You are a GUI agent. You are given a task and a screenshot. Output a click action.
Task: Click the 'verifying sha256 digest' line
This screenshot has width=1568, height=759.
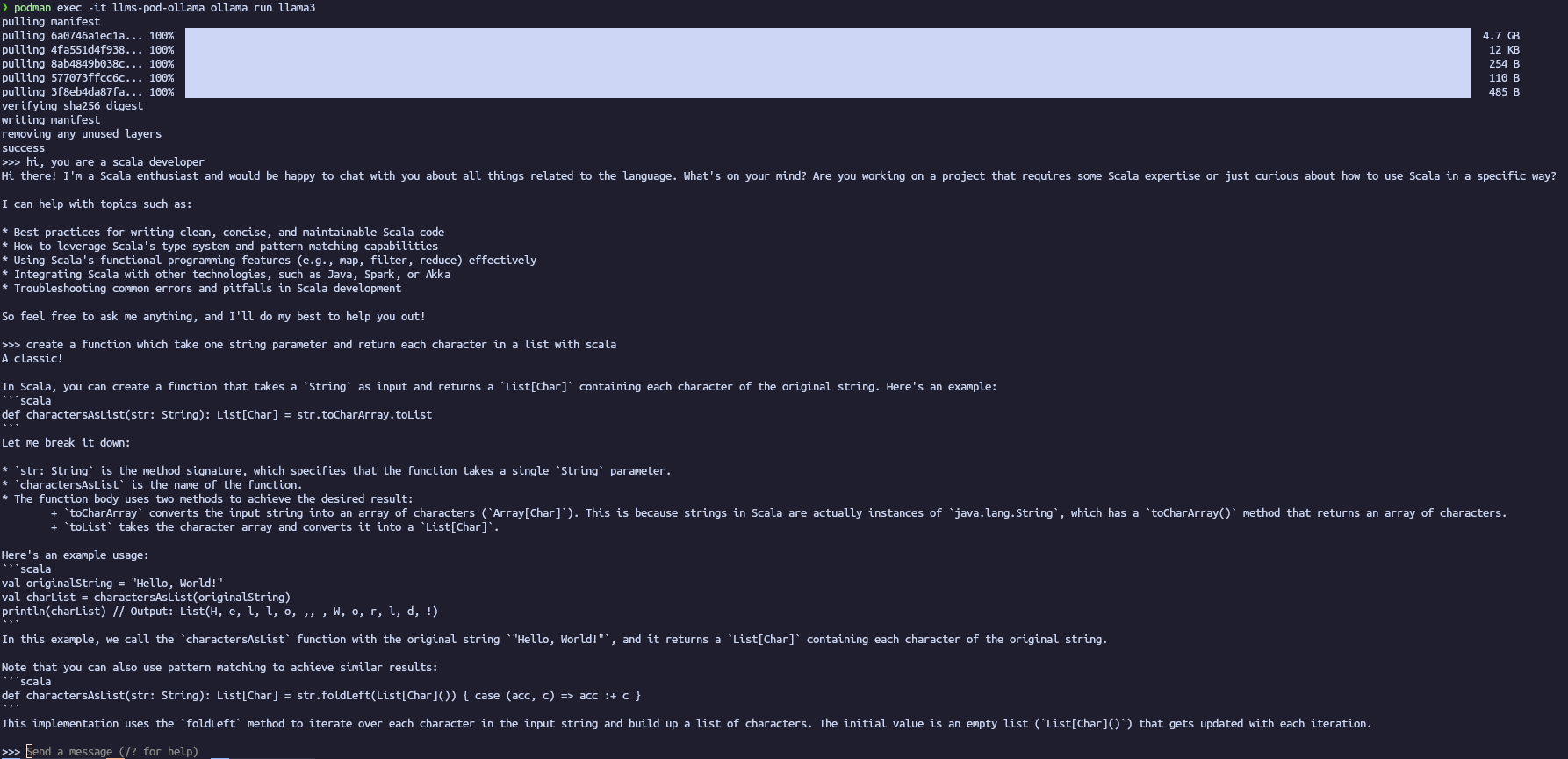tap(72, 106)
